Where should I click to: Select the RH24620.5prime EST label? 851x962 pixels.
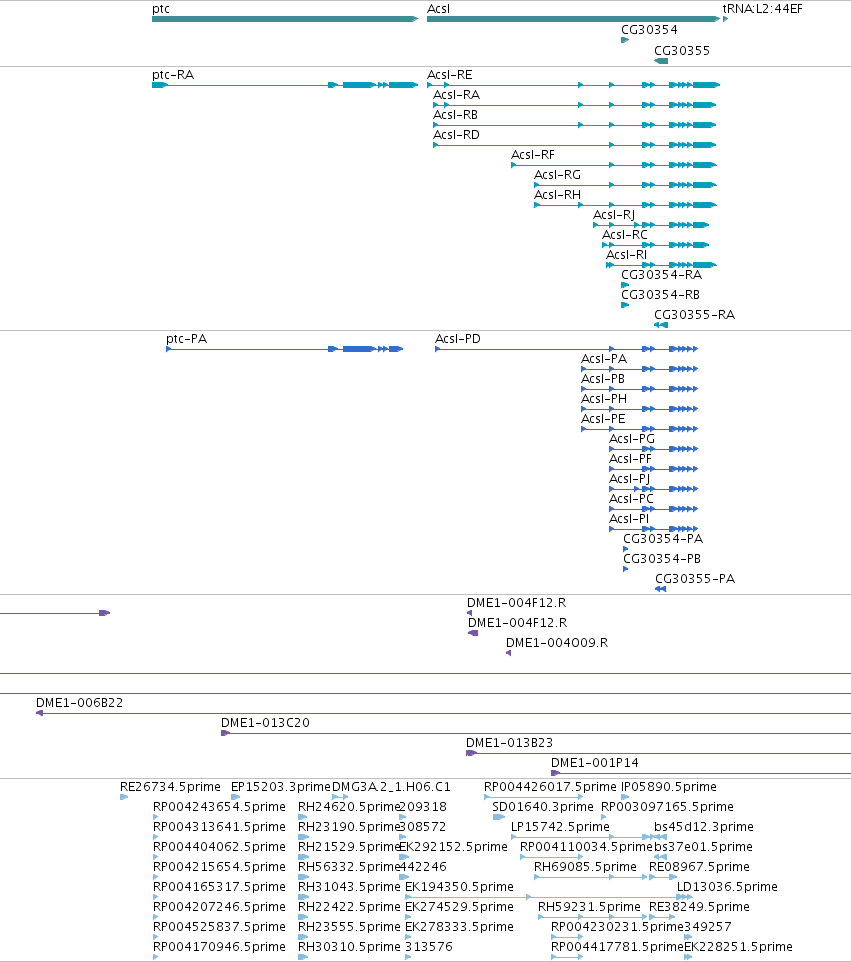[x=349, y=806]
